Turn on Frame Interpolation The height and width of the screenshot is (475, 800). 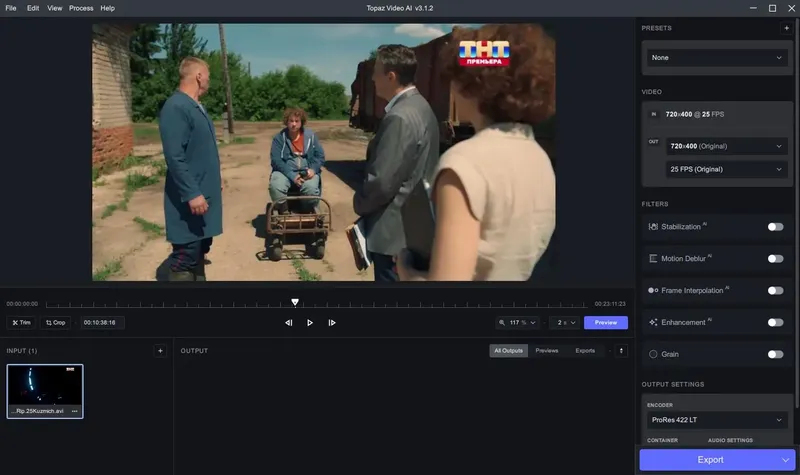tap(775, 290)
